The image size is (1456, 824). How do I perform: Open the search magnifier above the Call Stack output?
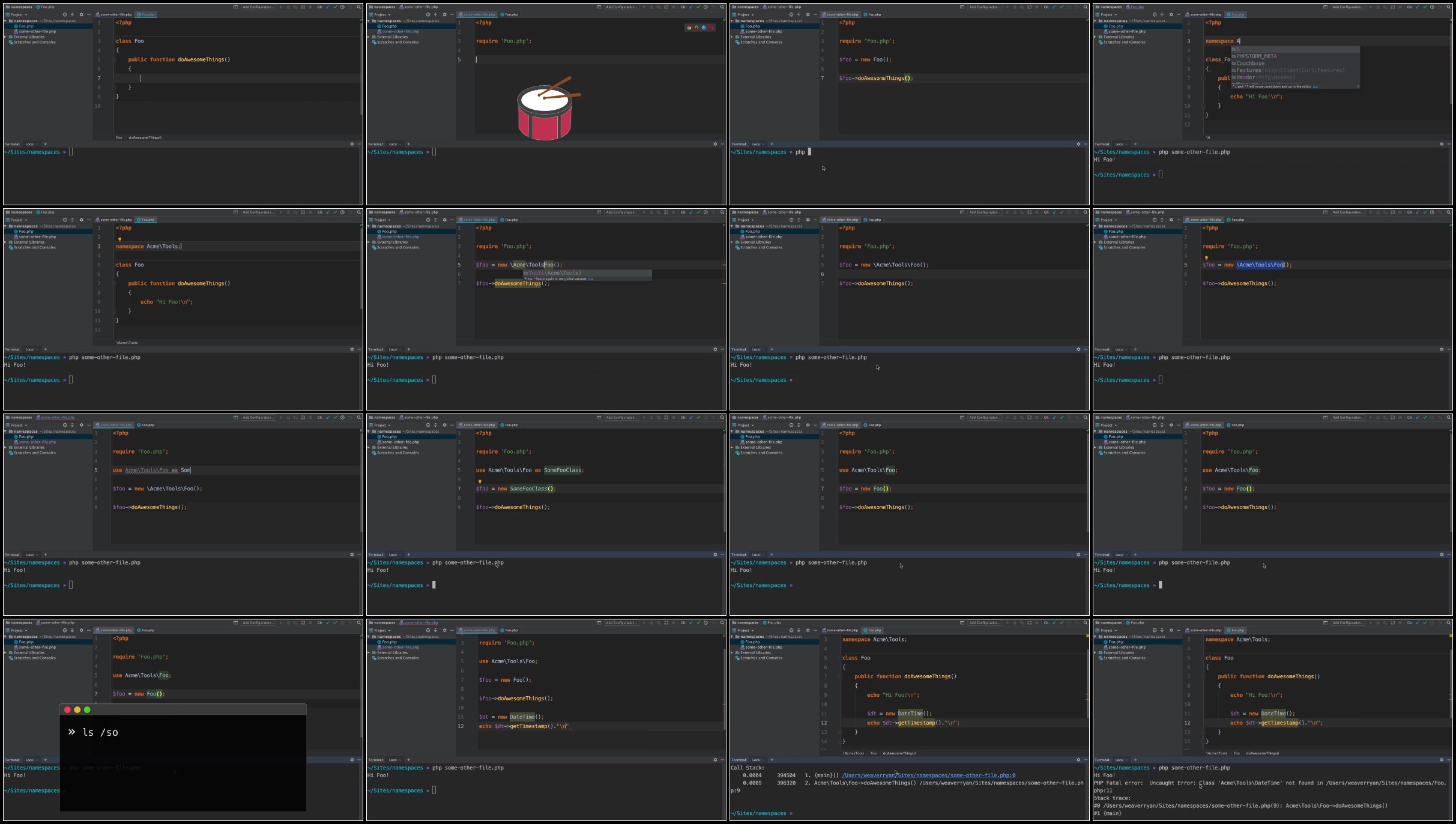pos(1086,623)
